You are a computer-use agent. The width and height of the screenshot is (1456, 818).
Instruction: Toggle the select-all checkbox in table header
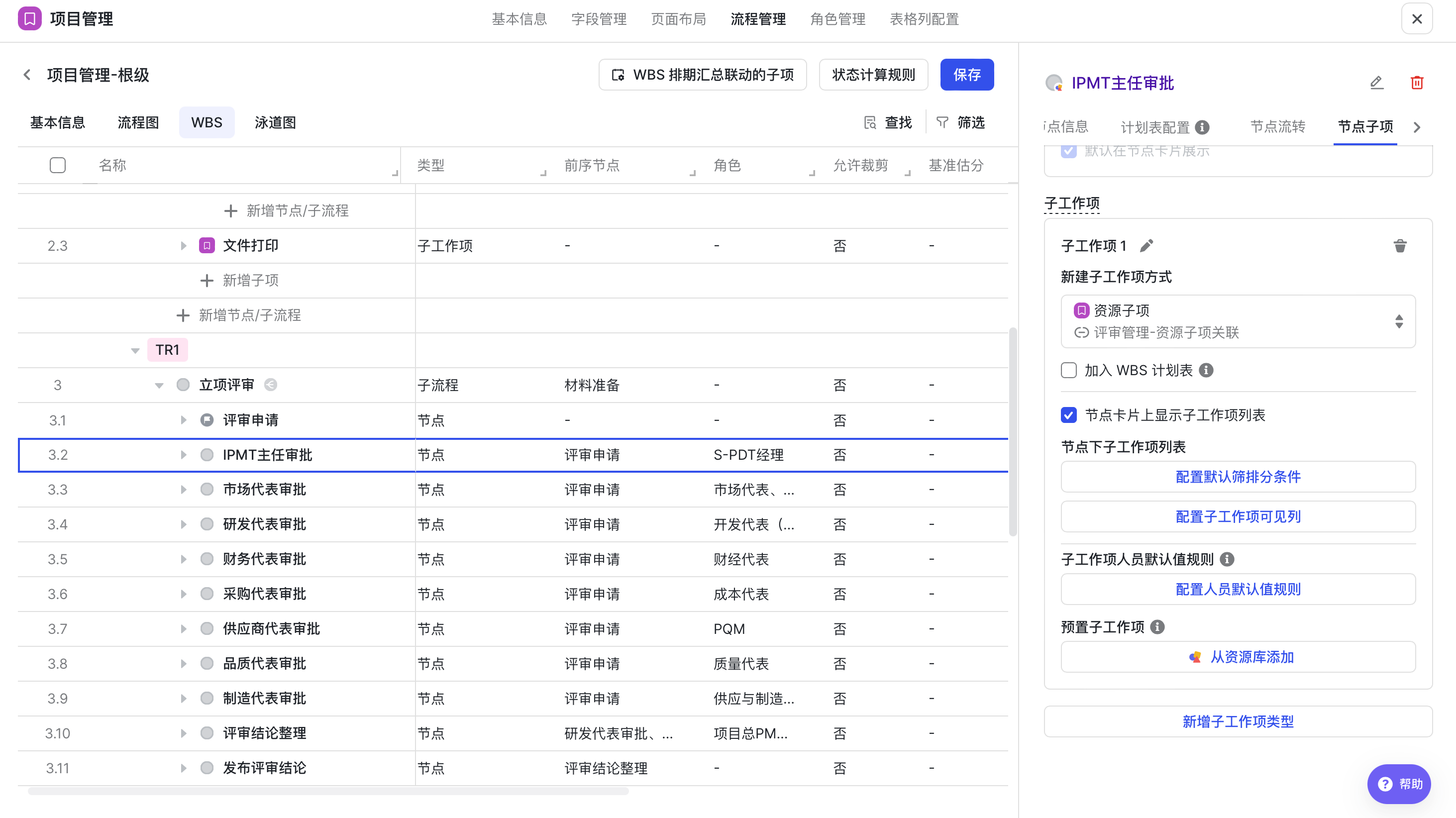pos(58,165)
